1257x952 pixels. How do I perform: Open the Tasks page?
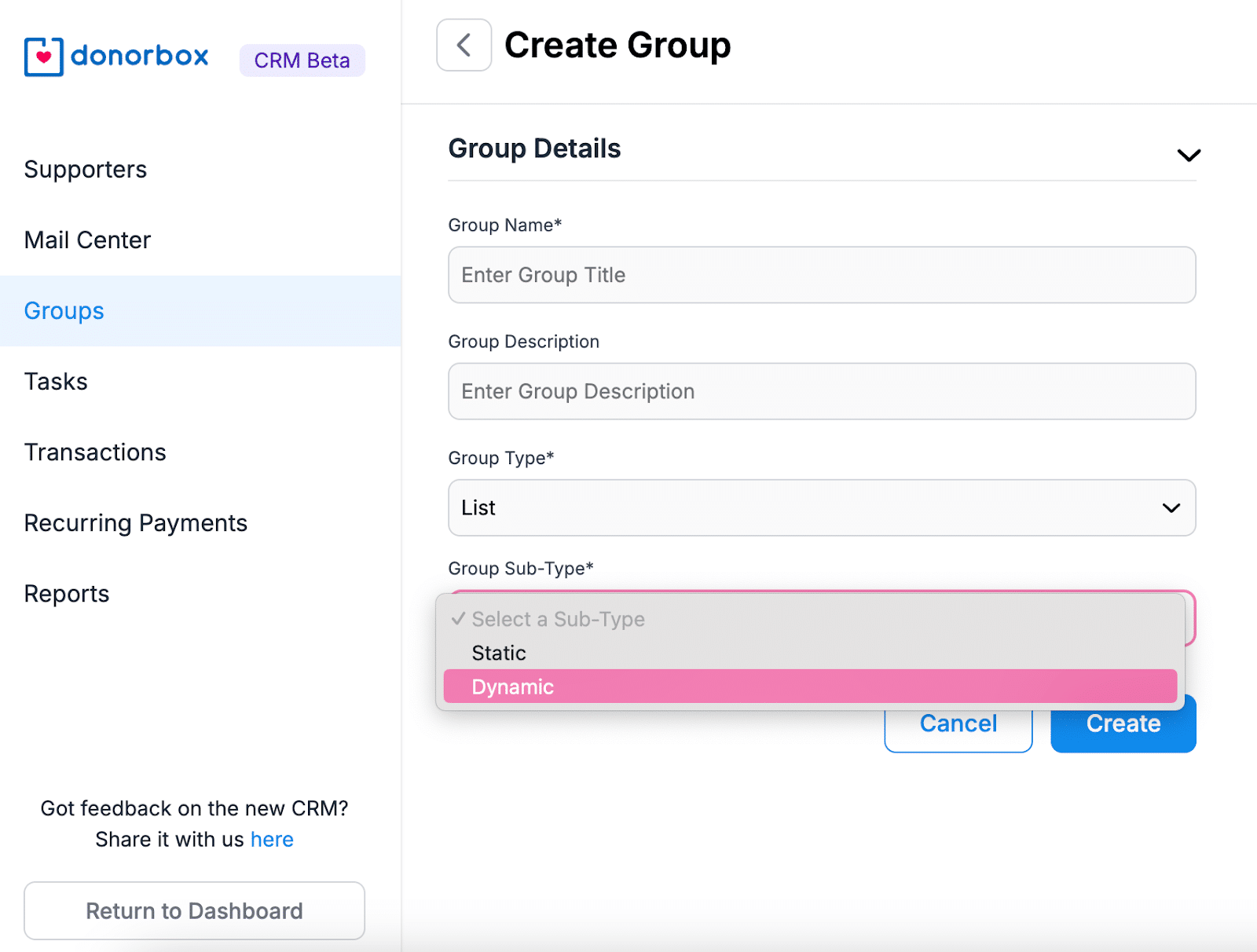56,382
